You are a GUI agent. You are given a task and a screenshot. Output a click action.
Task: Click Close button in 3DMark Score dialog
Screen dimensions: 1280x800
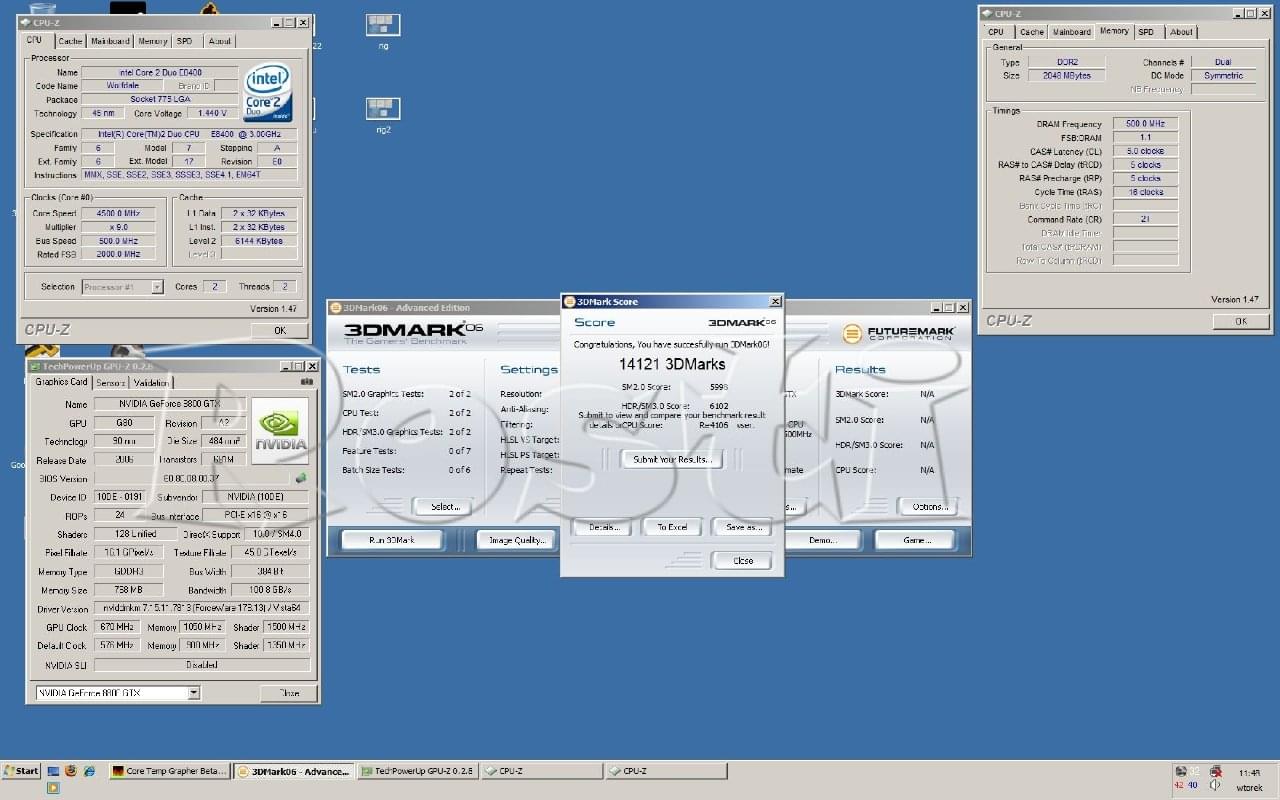click(743, 560)
